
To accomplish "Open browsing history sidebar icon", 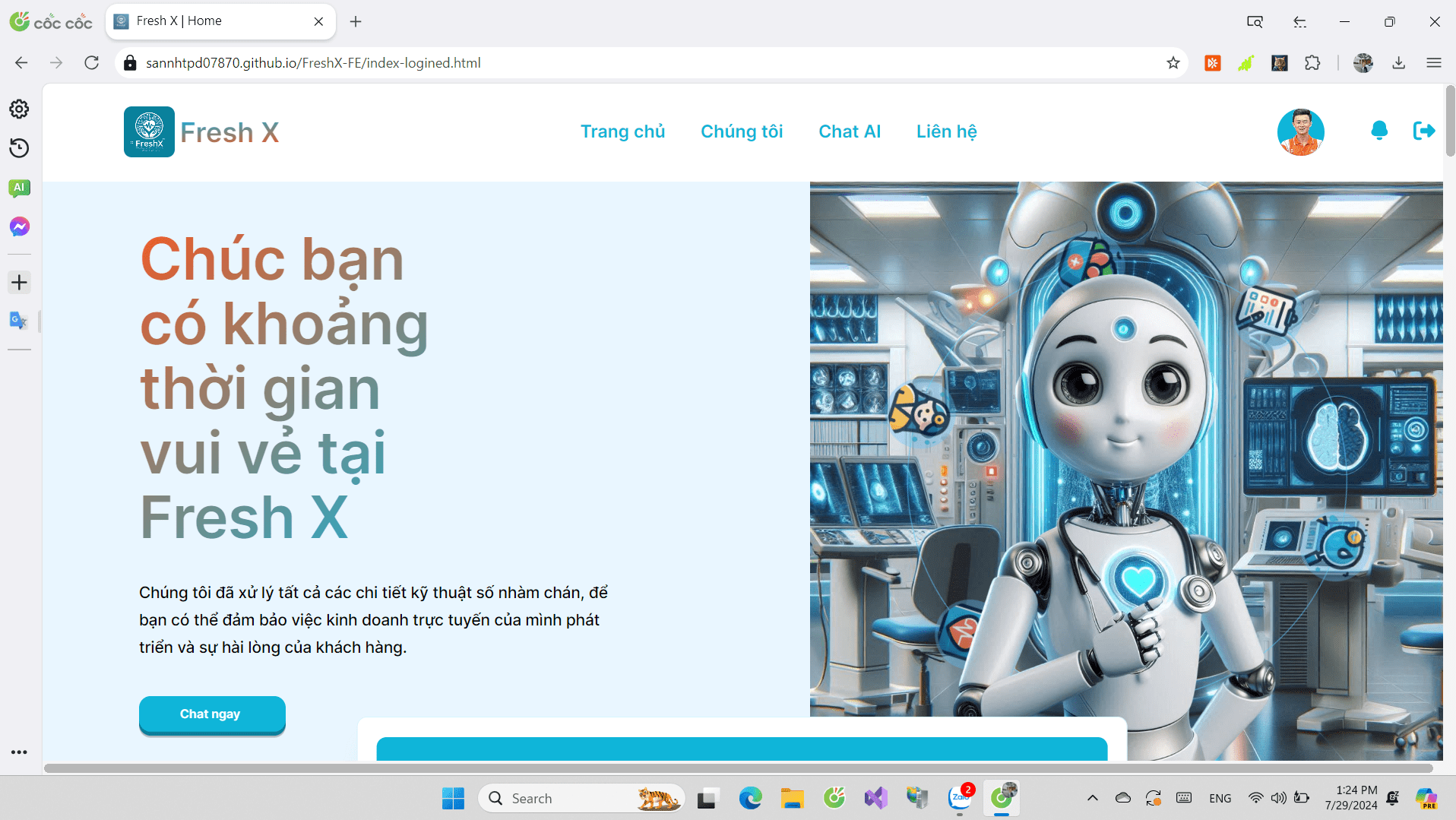I will coord(19,148).
